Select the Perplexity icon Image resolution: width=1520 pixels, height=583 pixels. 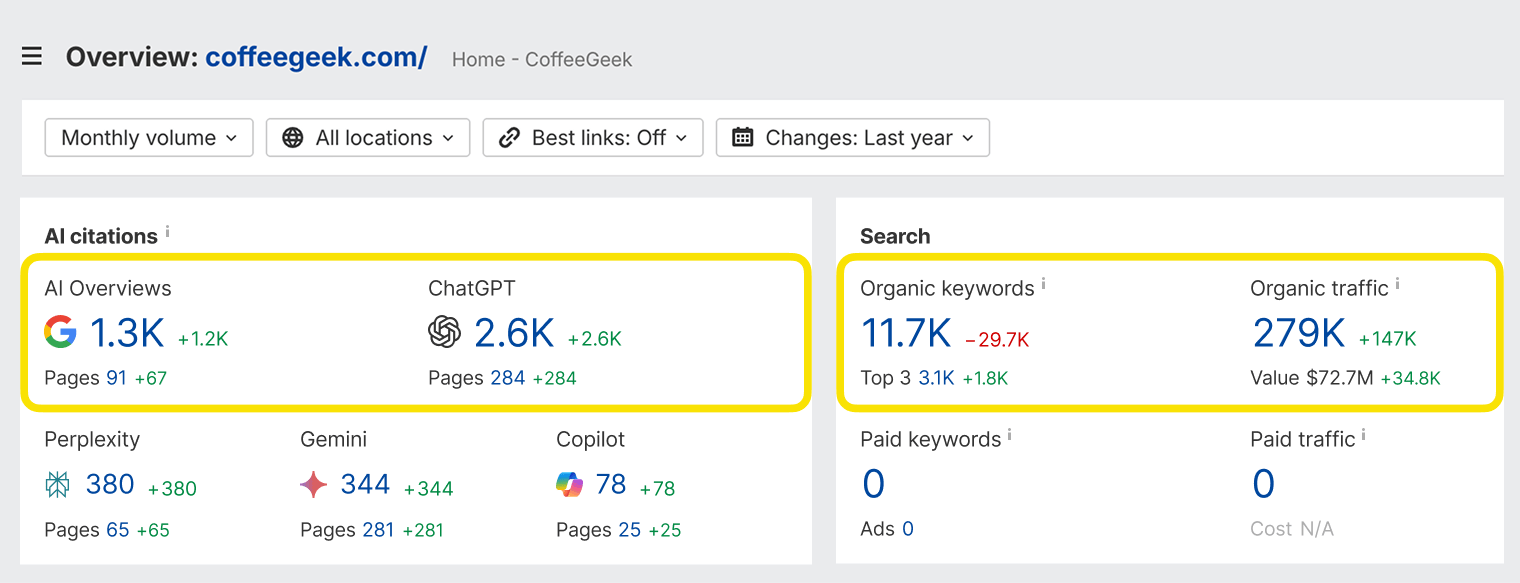(60, 484)
